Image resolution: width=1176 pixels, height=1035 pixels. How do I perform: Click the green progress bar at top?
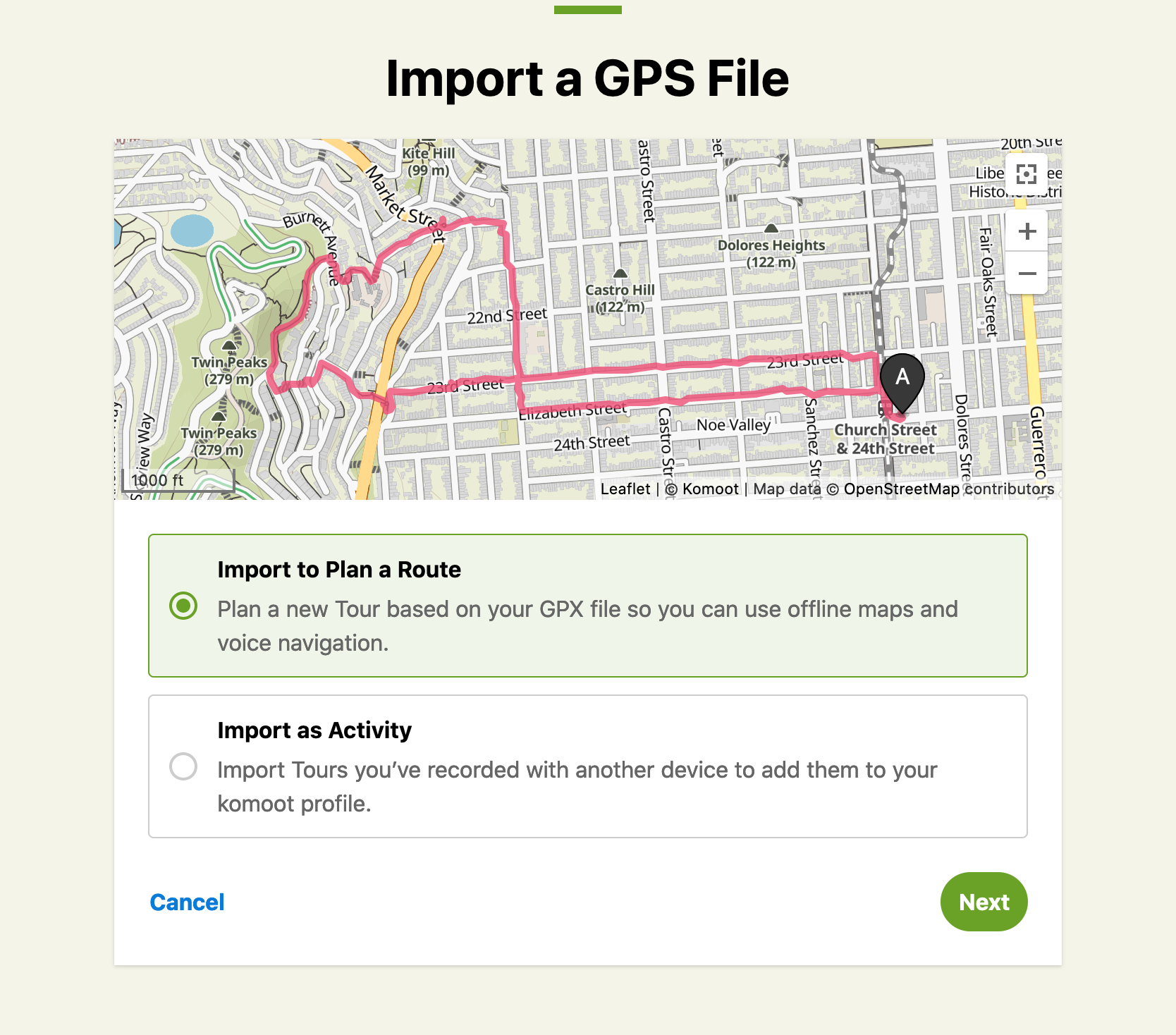[x=588, y=10]
